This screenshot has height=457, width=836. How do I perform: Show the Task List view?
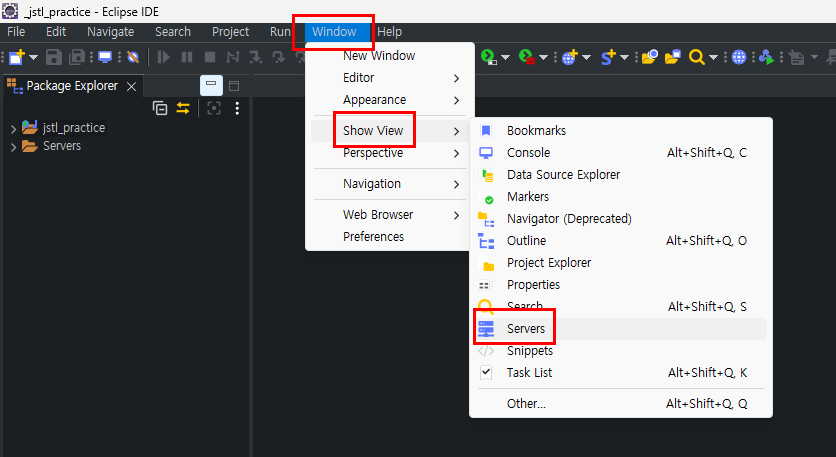click(x=621, y=373)
